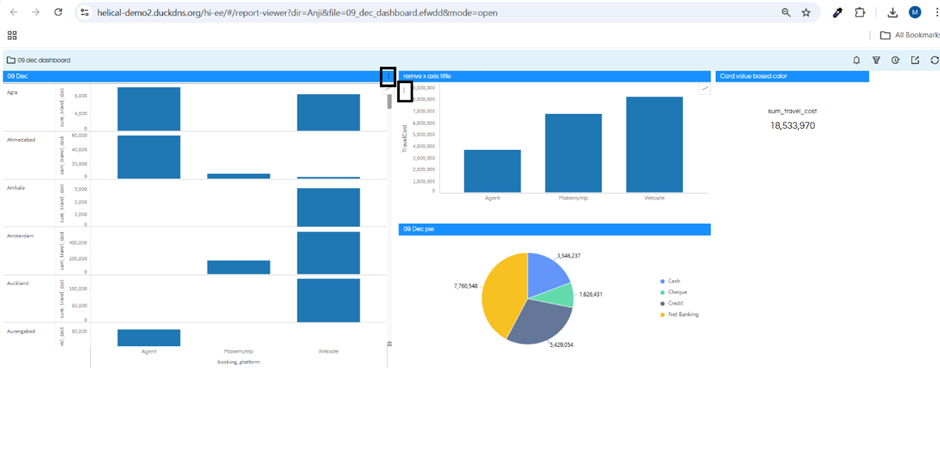Open the dashboard filter funnel icon

(876, 60)
